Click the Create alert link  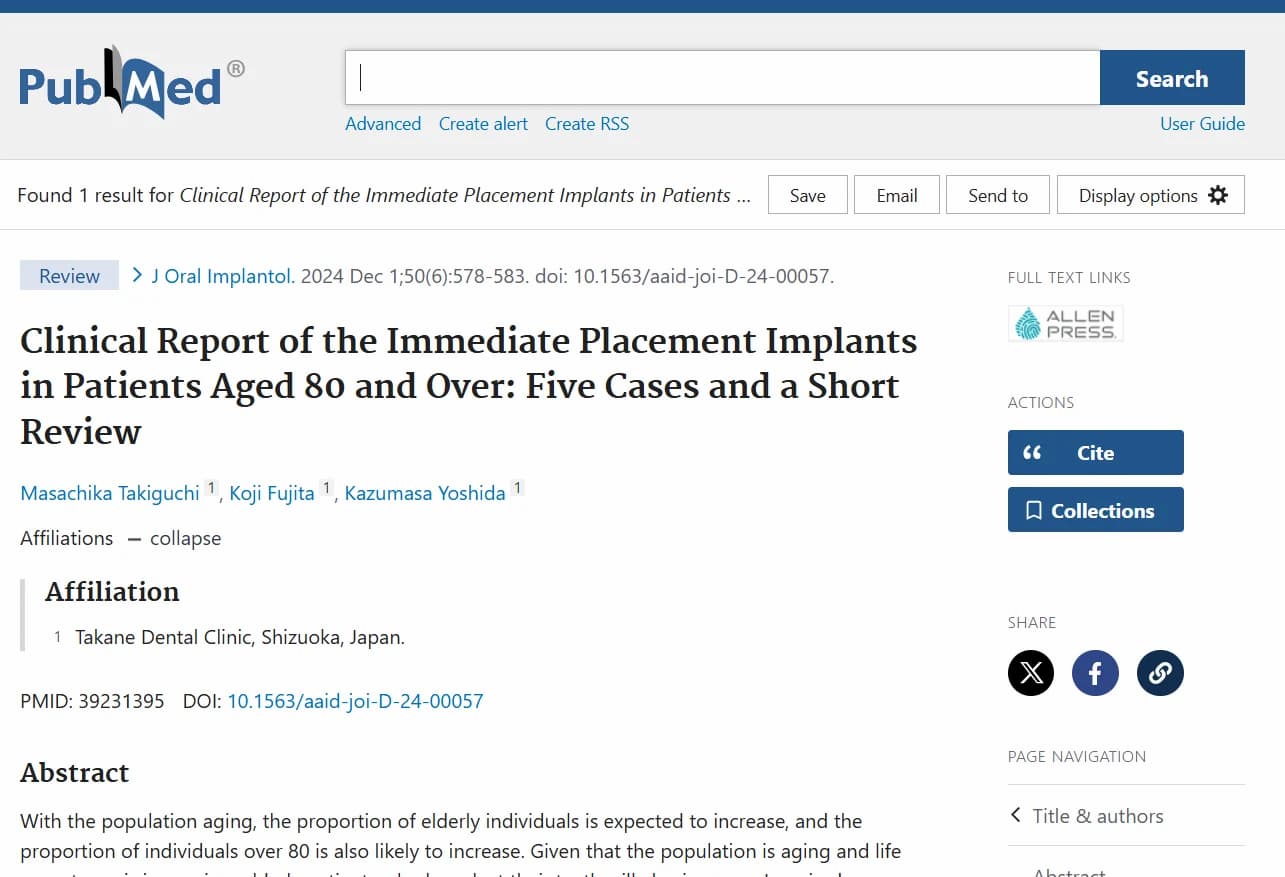(x=483, y=124)
